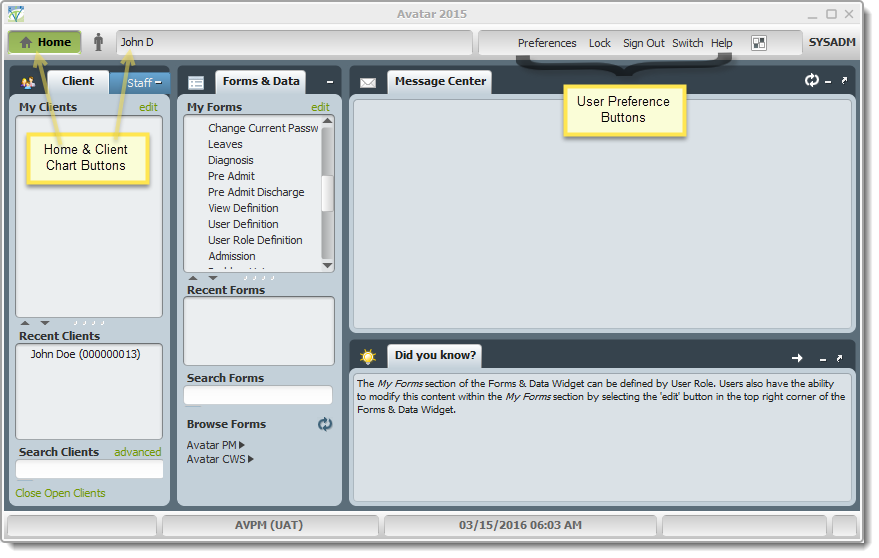Click Sign Out
The width and height of the screenshot is (879, 558).
pos(644,43)
